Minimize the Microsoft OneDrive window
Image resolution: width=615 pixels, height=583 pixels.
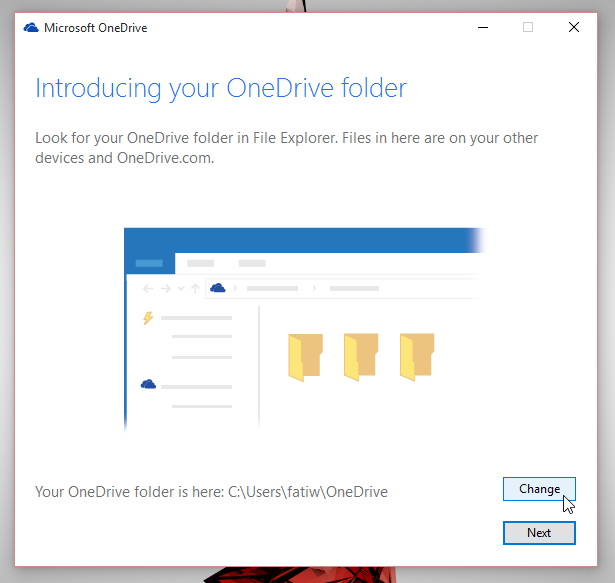[483, 27]
